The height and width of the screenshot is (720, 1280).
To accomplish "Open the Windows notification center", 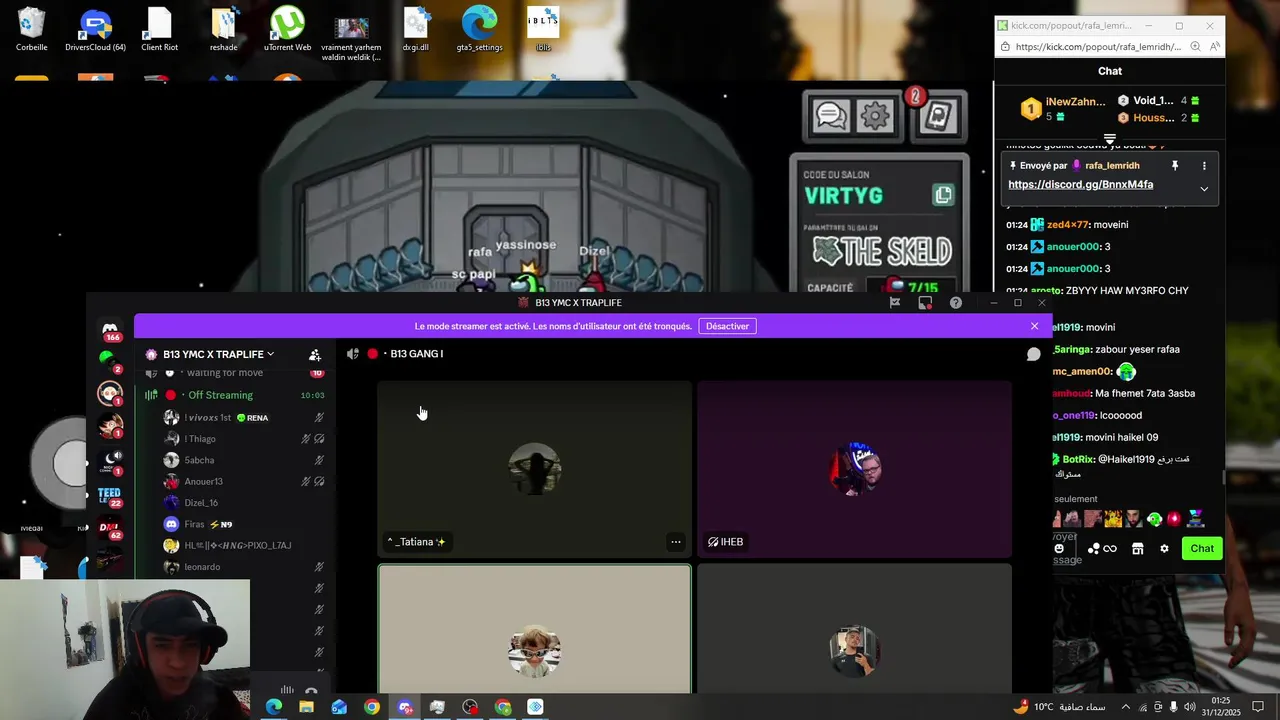I will (x=1258, y=707).
